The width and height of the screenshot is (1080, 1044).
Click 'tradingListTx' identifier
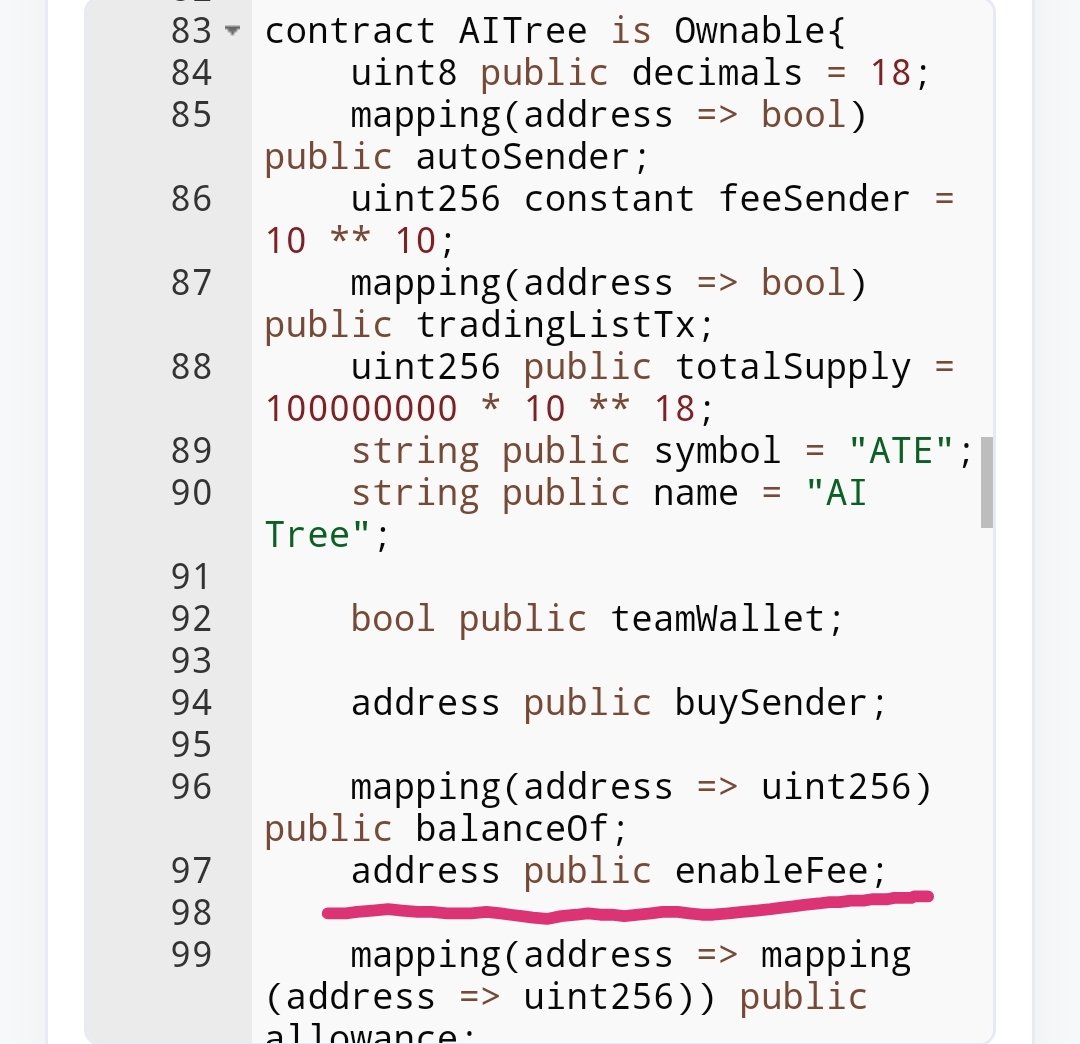point(555,324)
